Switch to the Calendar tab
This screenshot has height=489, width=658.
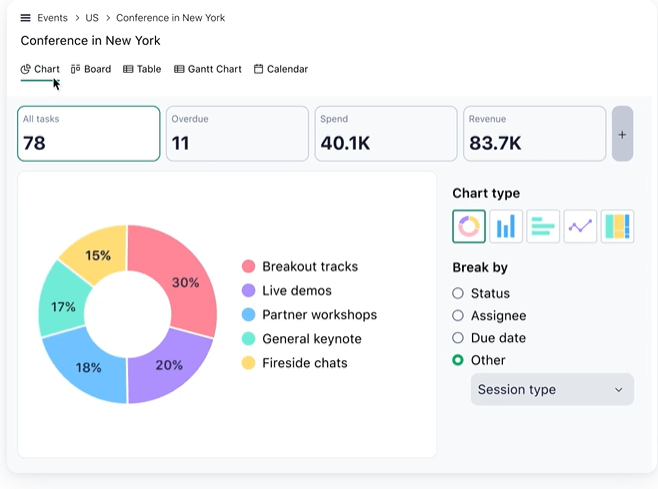[x=281, y=69]
